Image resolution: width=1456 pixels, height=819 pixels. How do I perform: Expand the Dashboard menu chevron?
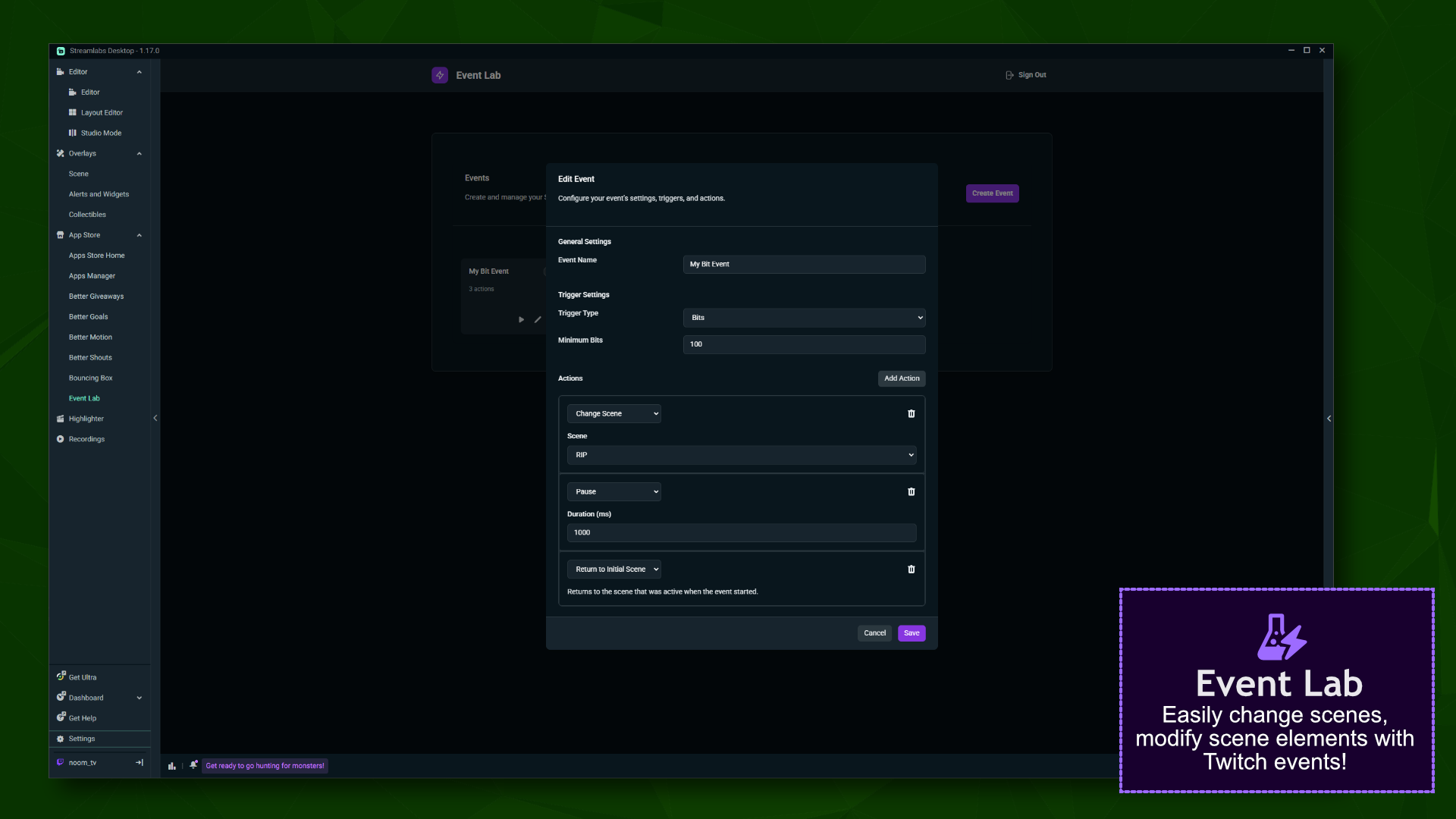pos(140,698)
